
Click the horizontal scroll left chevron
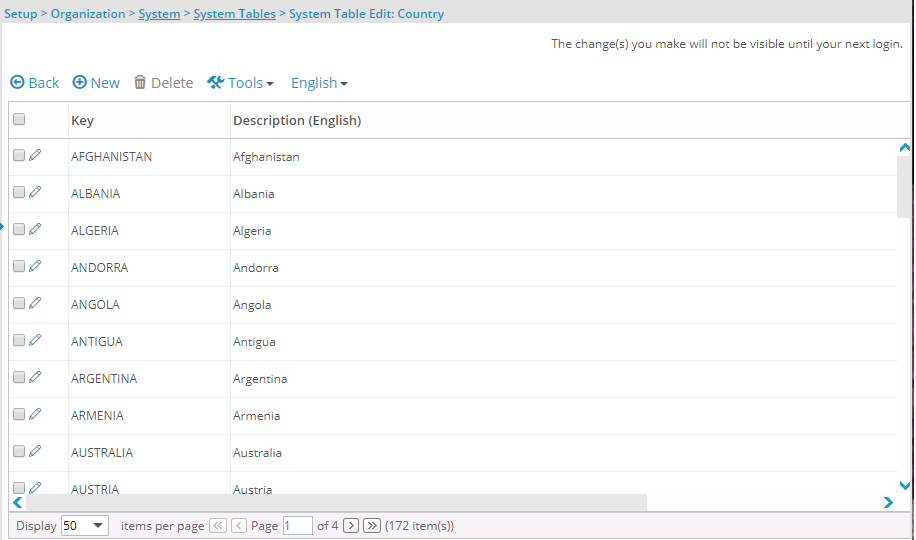(18, 503)
